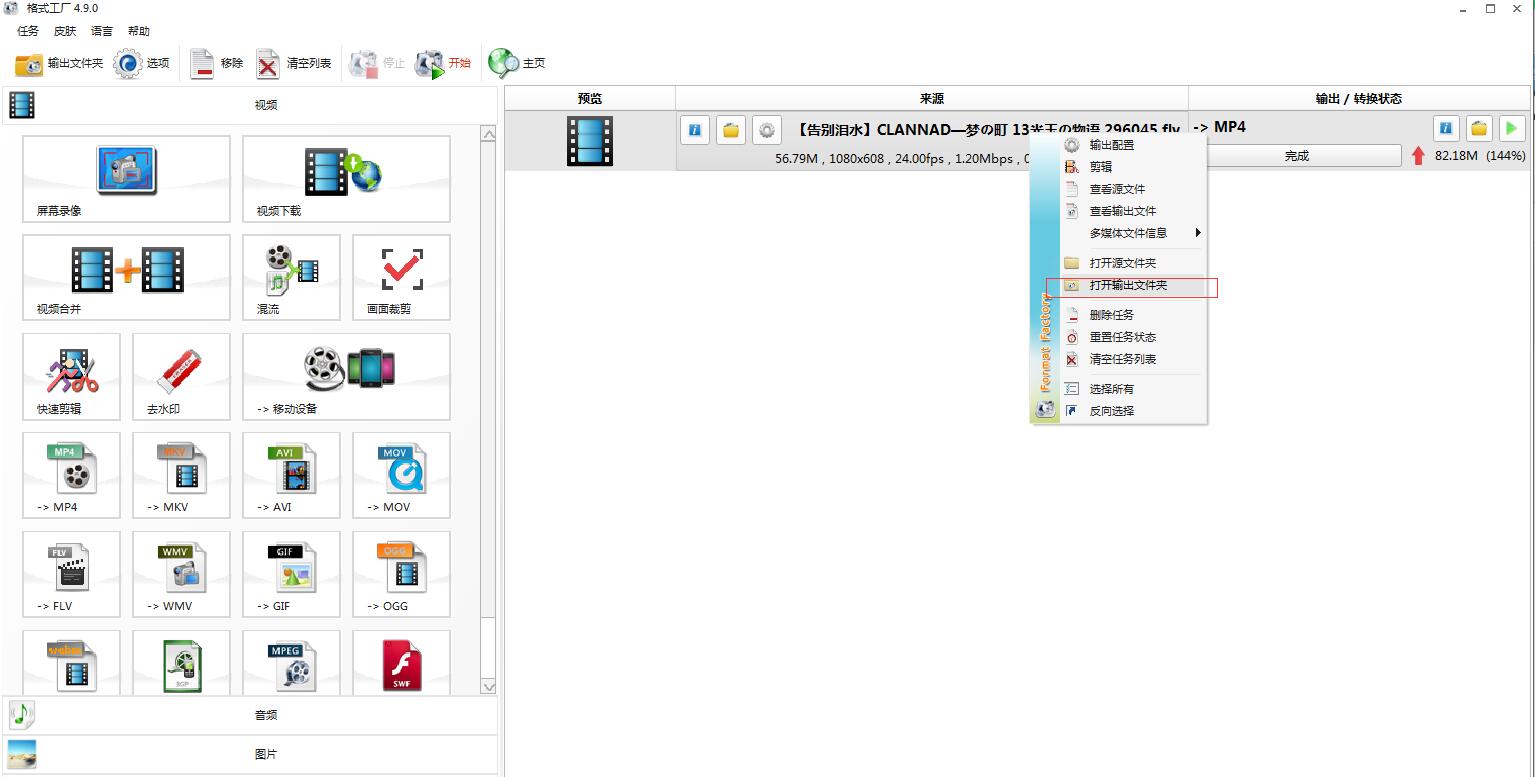Click the gear settings icon in task row
Screen dimensions: 1535x777
tap(767, 130)
